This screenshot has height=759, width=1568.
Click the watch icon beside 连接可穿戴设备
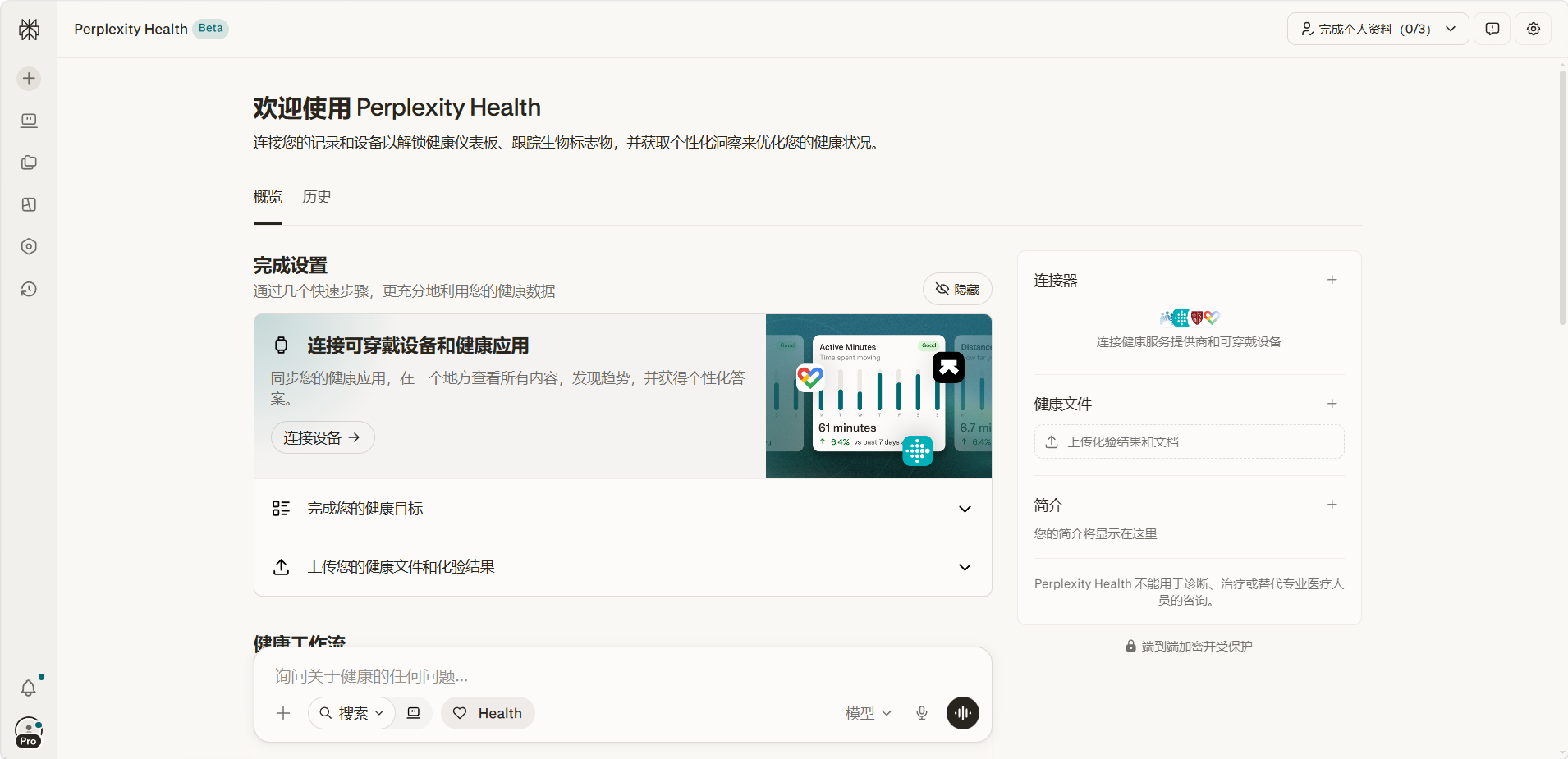pyautogui.click(x=281, y=345)
